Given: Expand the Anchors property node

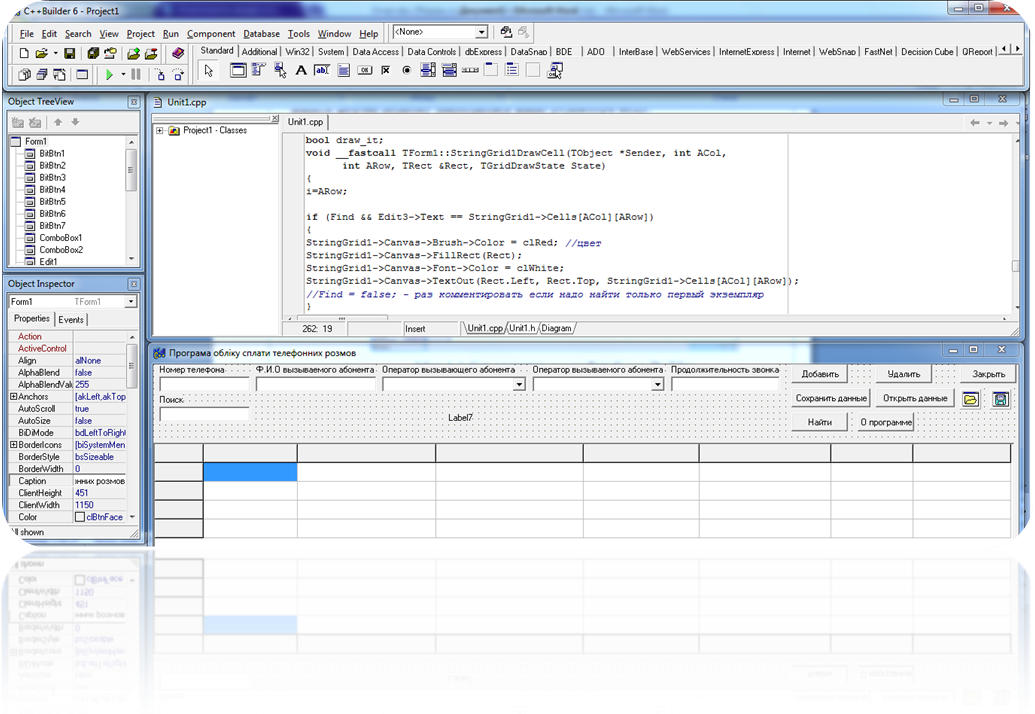Looking at the screenshot, I should pyautogui.click(x=13, y=397).
